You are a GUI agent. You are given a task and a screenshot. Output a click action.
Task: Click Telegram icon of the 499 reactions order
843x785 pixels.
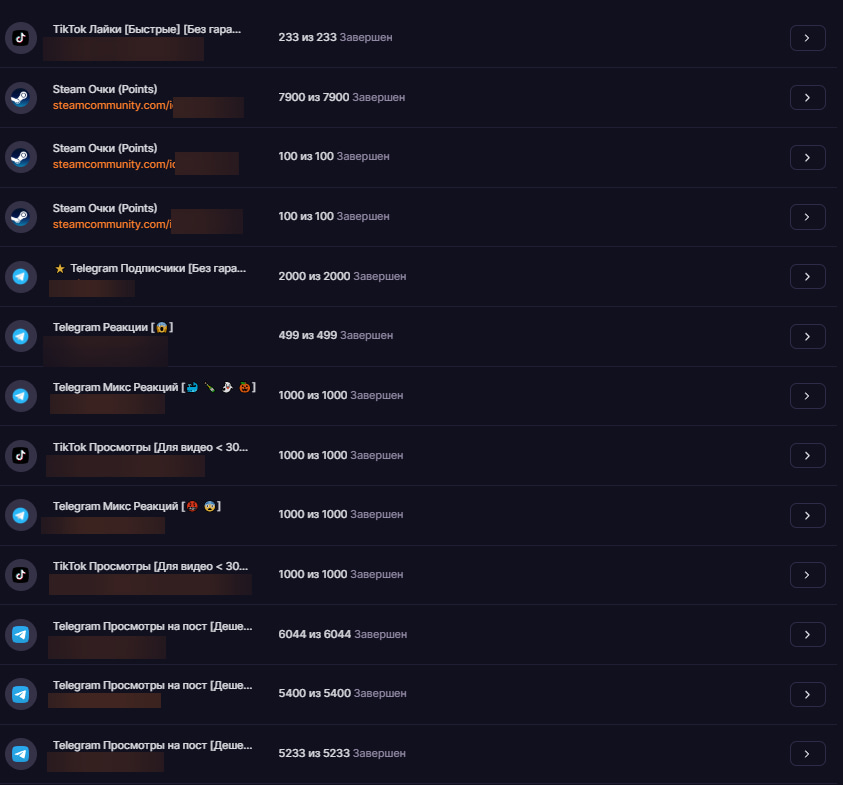[x=20, y=337]
